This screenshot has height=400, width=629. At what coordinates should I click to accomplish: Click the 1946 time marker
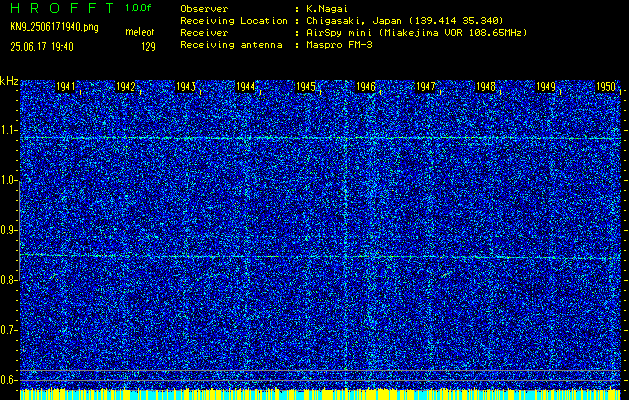366,87
